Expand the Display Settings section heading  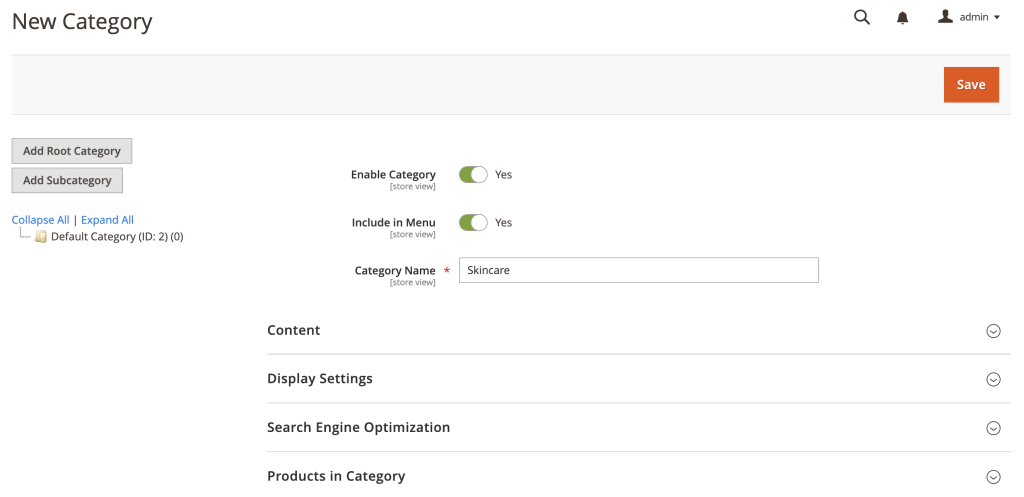tap(320, 379)
